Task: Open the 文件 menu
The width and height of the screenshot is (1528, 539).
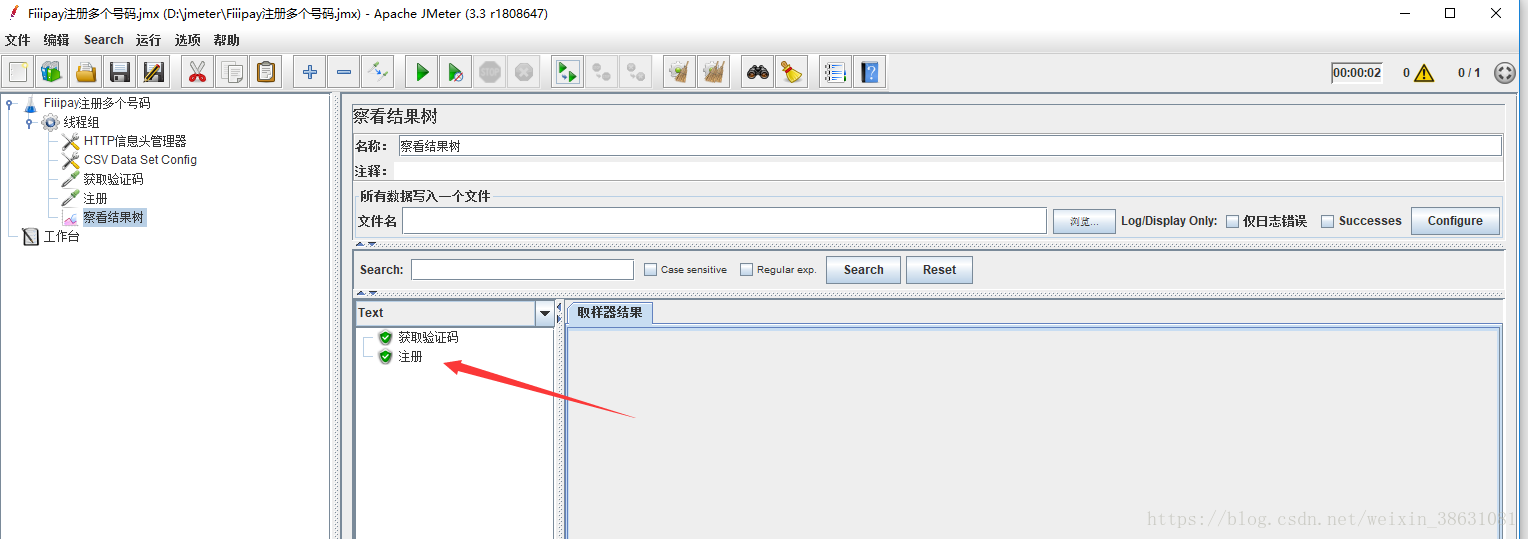Action: (x=18, y=40)
